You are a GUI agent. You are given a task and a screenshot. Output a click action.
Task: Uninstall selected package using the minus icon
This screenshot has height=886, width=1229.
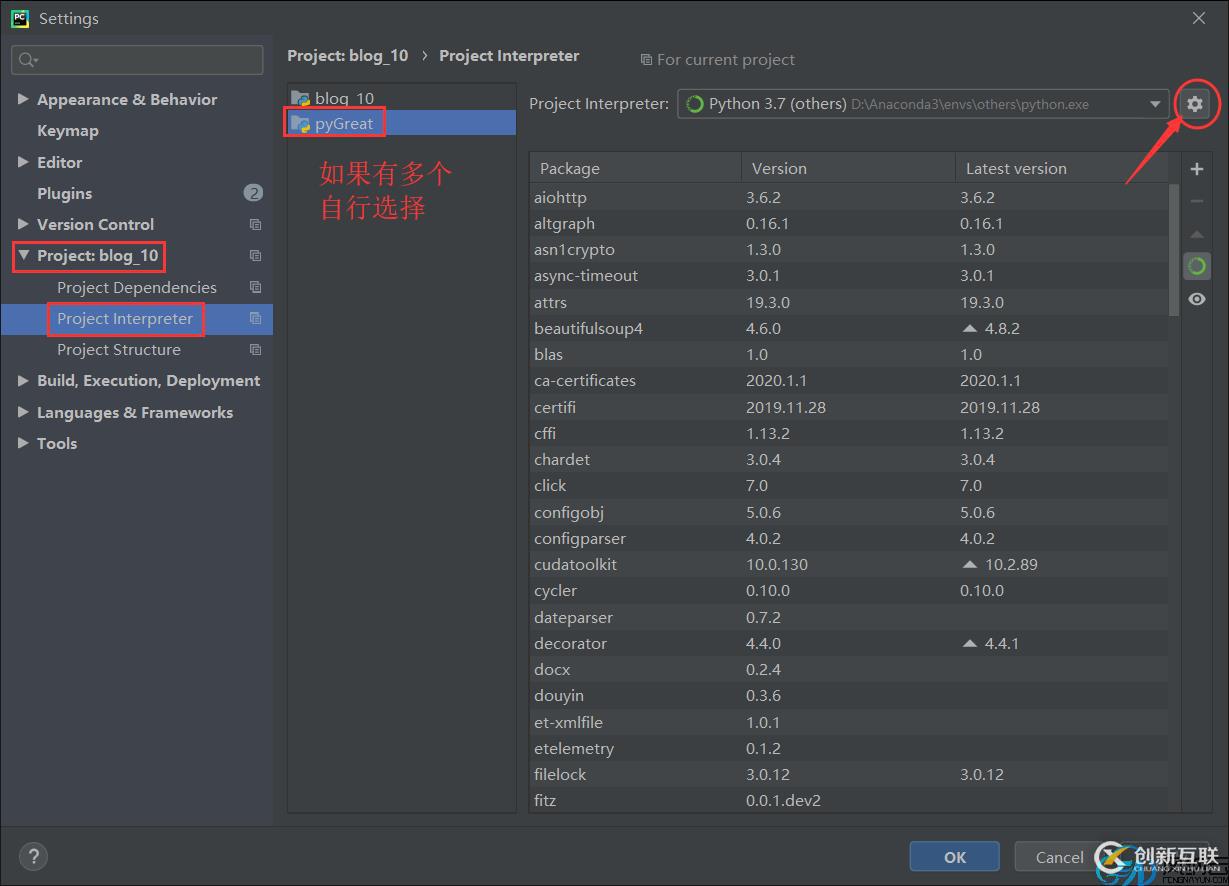tap(1196, 200)
